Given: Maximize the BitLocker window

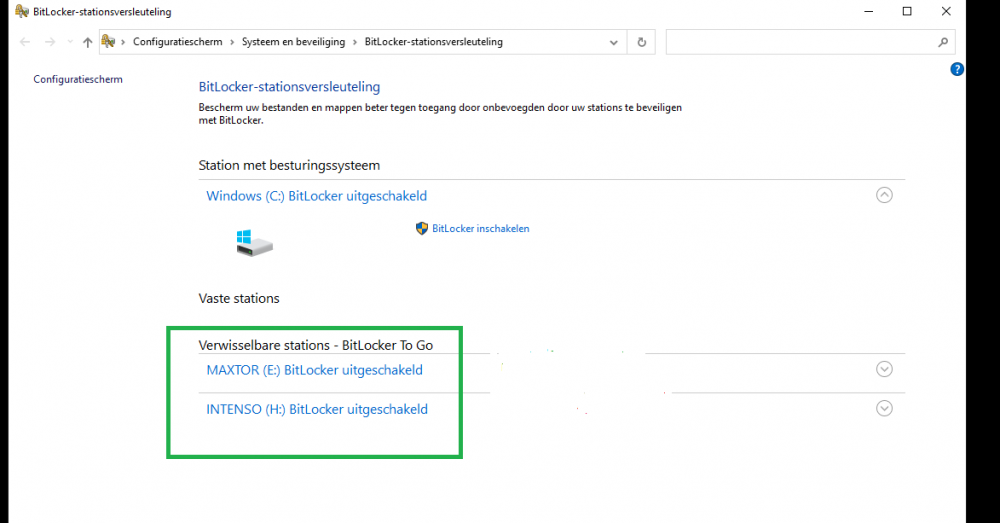Looking at the screenshot, I should pos(907,11).
